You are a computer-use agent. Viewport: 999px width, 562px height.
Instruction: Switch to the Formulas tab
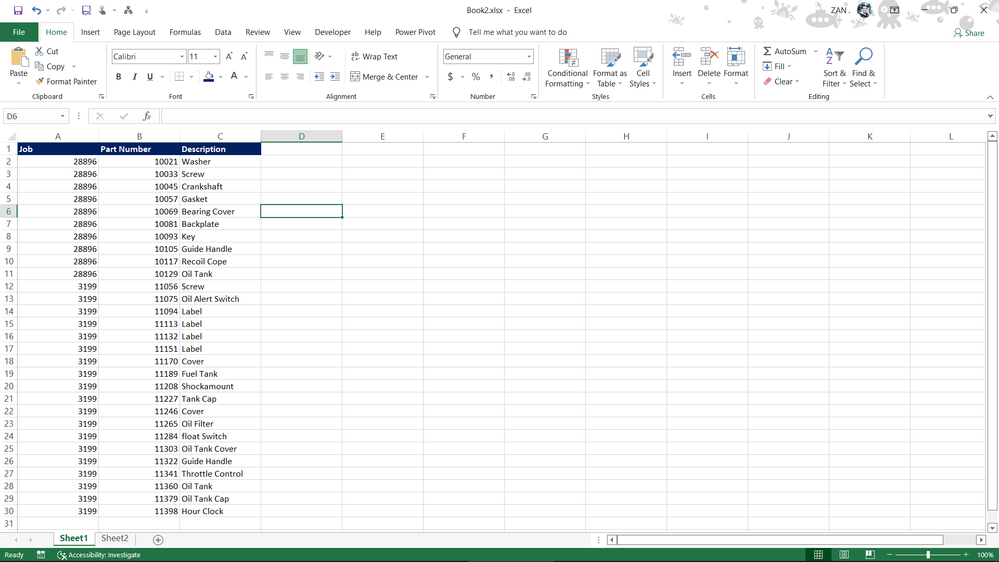pos(185,32)
